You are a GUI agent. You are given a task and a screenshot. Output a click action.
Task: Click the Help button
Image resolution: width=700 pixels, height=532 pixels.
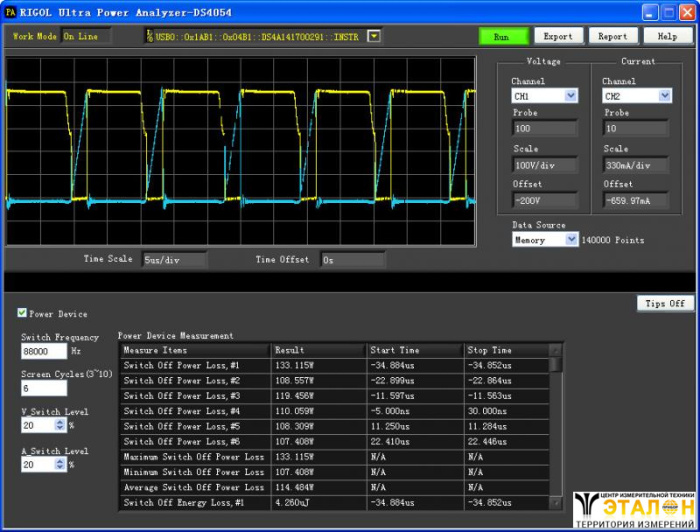coord(667,36)
